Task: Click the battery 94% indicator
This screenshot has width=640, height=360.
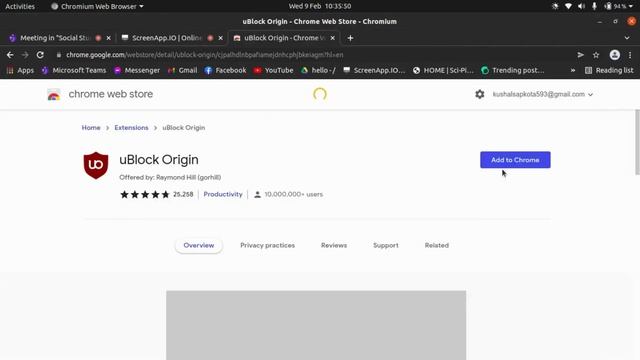Action: (x=615, y=6)
